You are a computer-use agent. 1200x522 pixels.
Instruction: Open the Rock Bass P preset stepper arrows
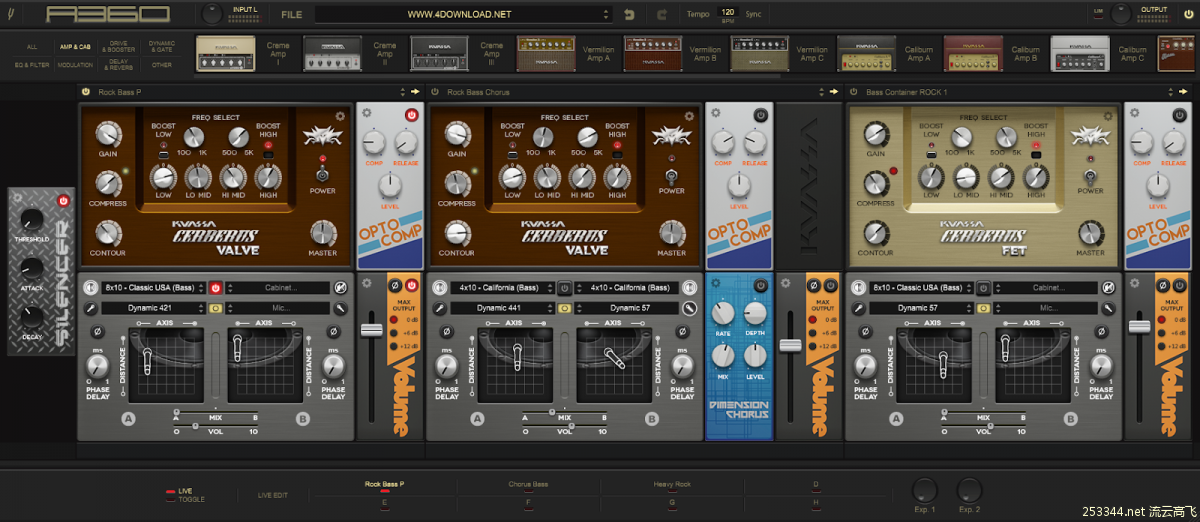pyautogui.click(x=401, y=92)
